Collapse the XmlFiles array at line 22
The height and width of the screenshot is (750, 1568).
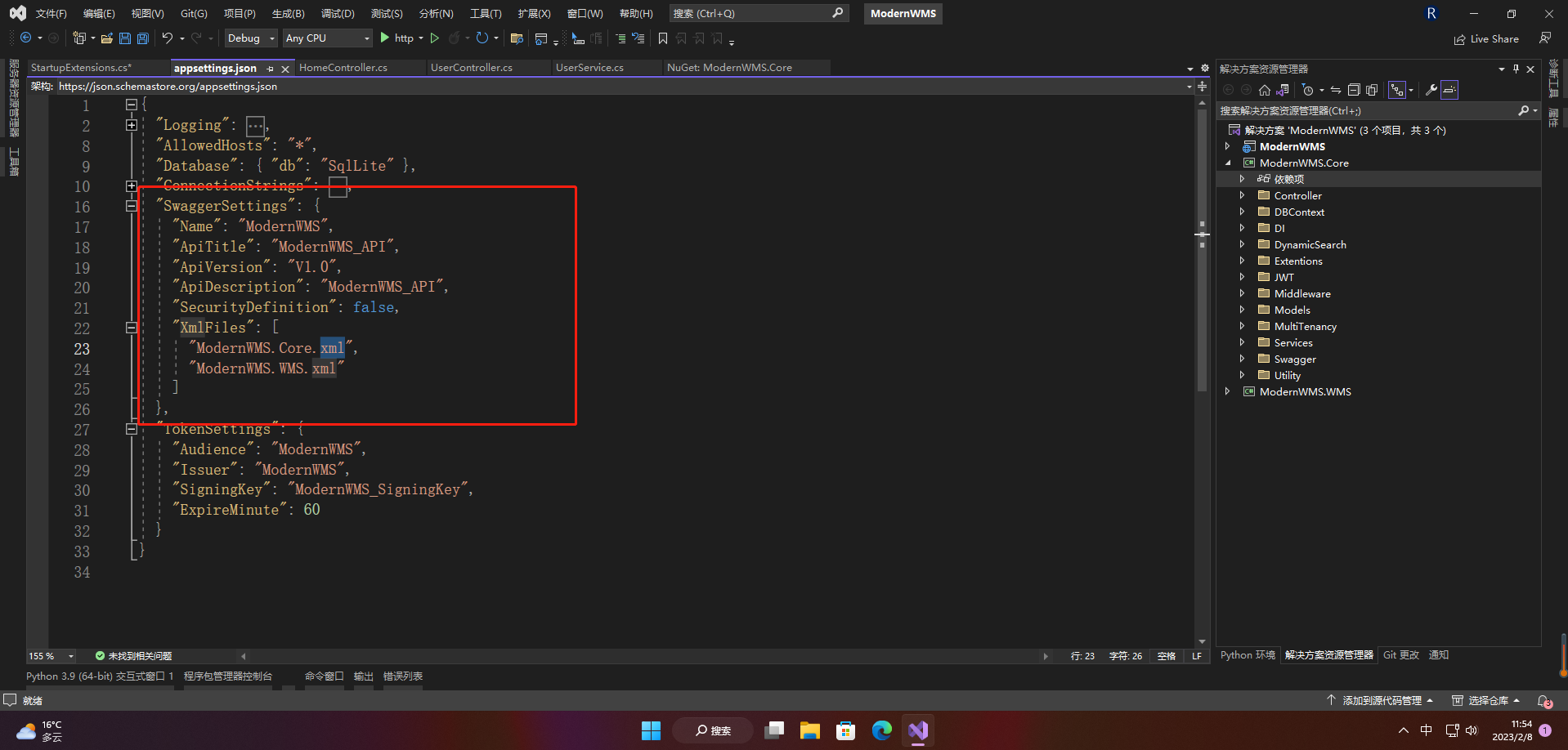131,328
